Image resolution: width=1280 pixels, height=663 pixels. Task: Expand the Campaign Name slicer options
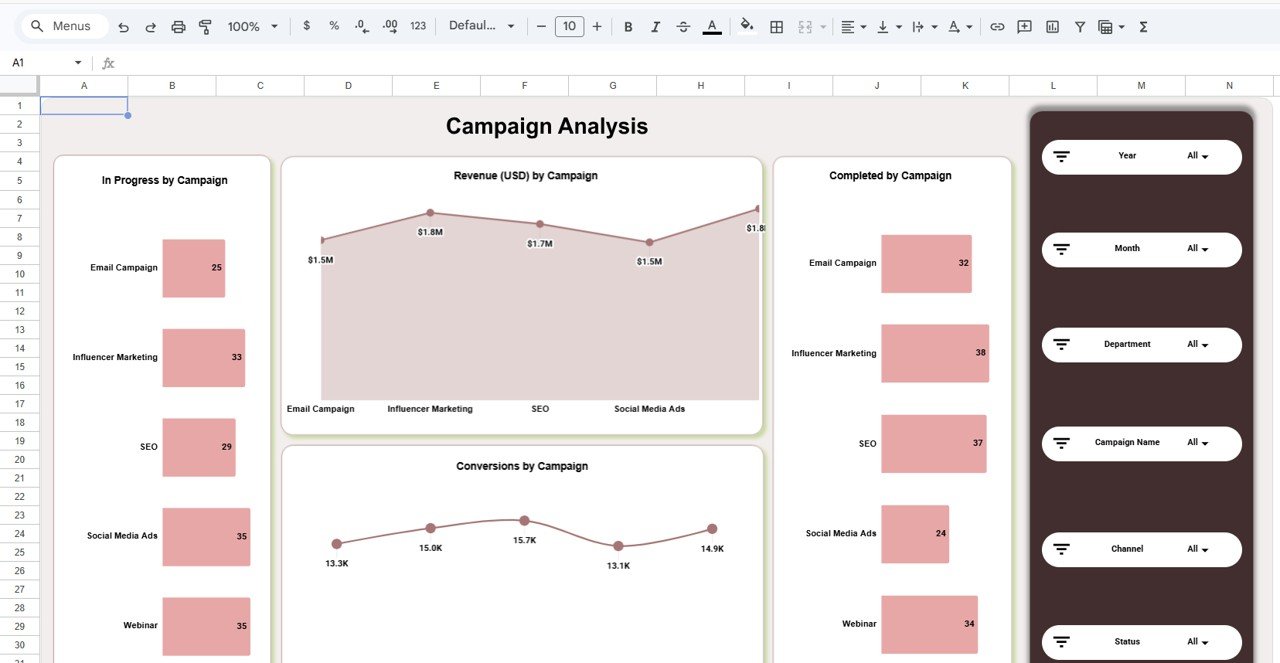tap(1197, 443)
